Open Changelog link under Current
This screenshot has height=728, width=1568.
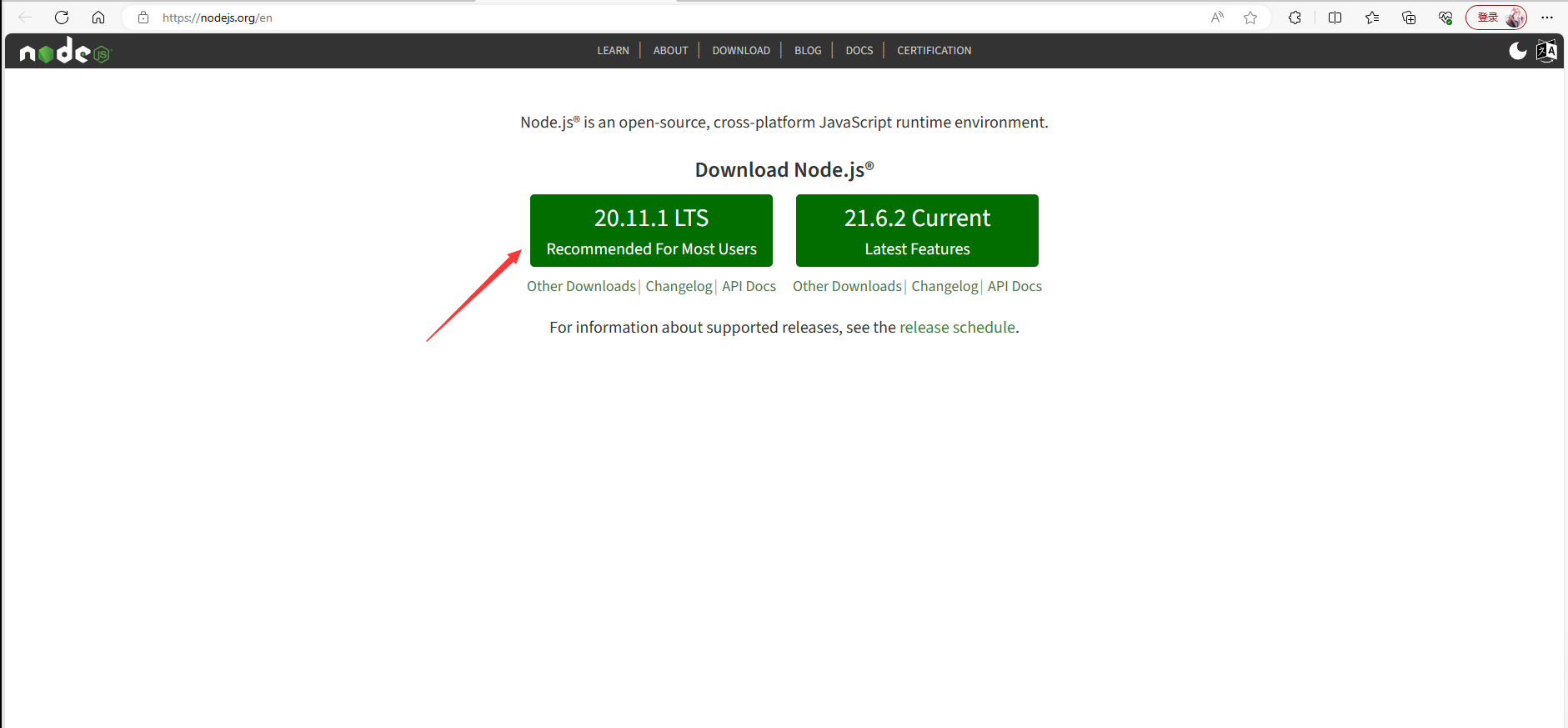click(x=944, y=286)
